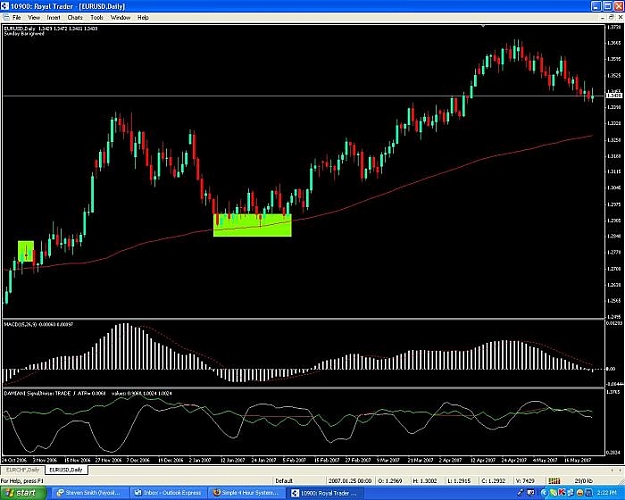625x500 pixels.
Task: Click the L: 1.2915 low price entry
Action: click(x=460, y=481)
